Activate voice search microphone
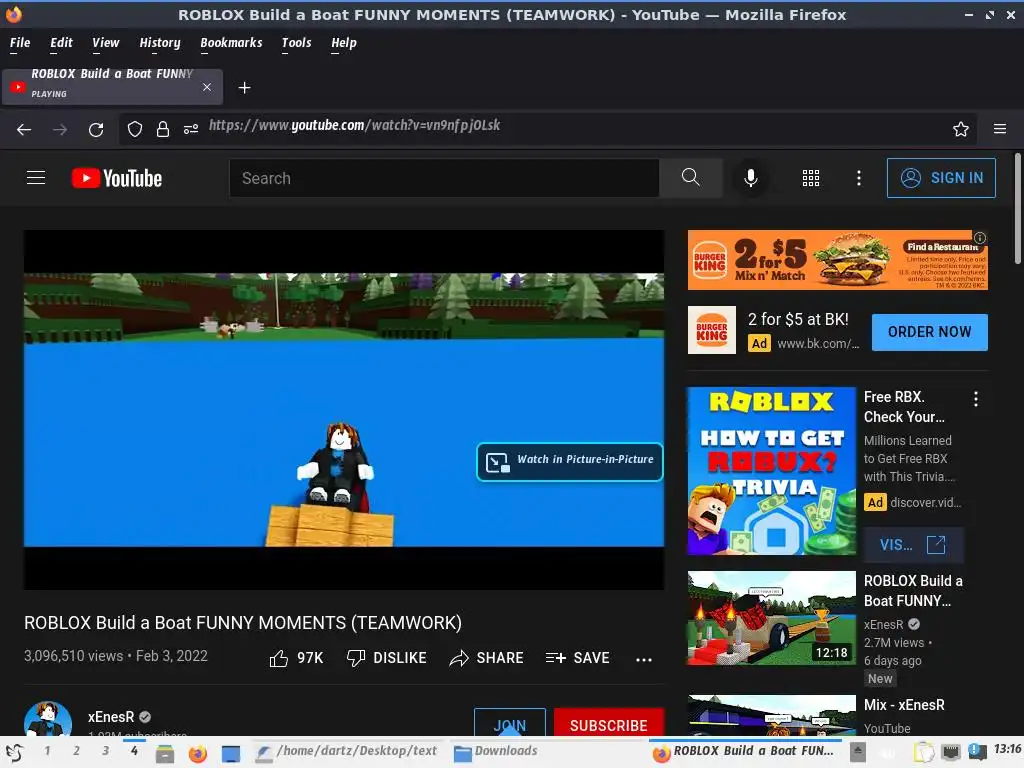 (751, 178)
